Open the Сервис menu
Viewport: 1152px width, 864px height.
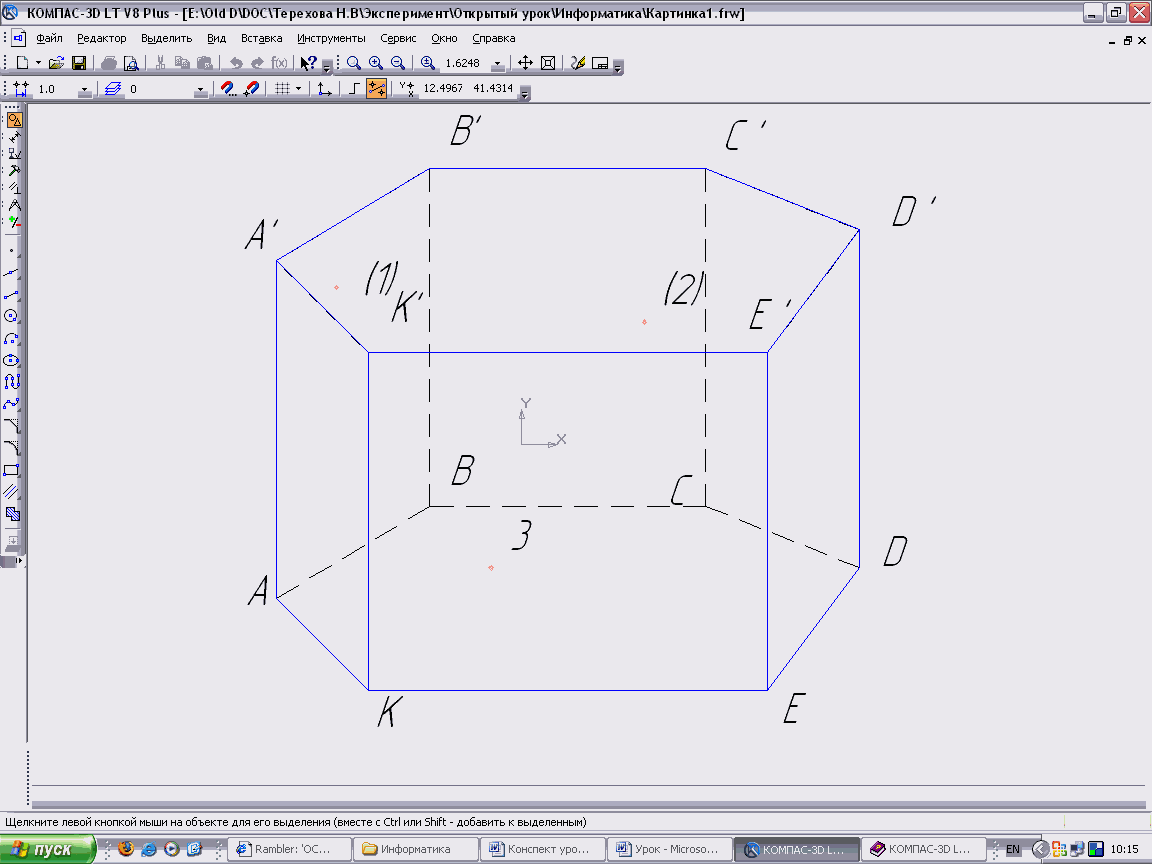click(398, 38)
